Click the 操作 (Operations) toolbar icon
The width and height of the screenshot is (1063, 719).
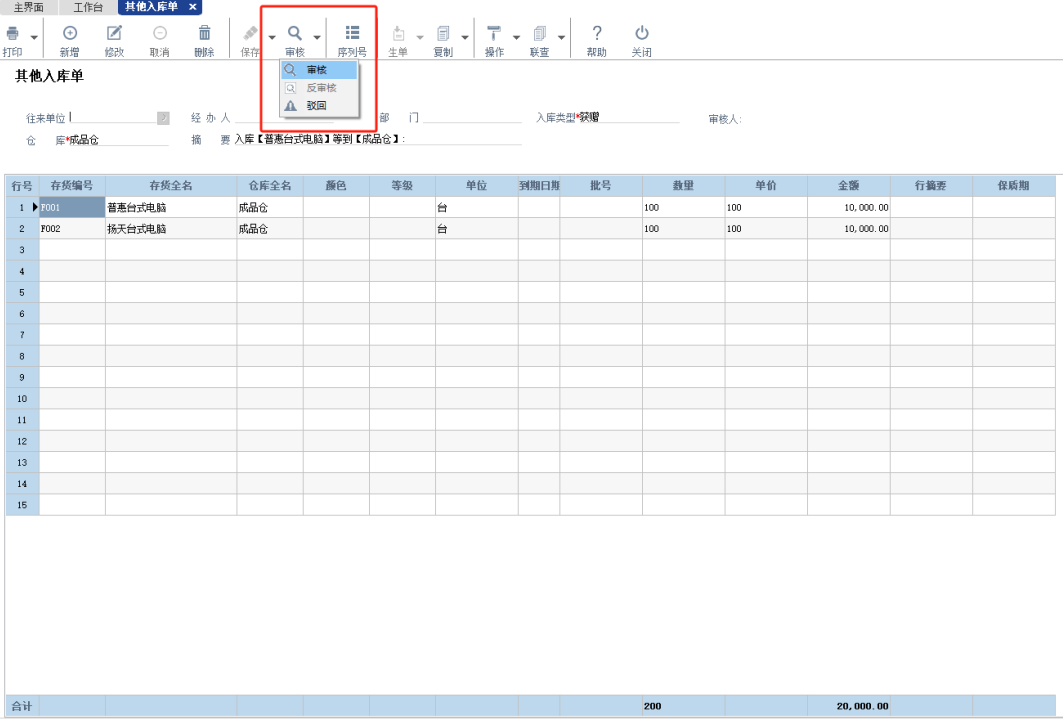click(494, 35)
